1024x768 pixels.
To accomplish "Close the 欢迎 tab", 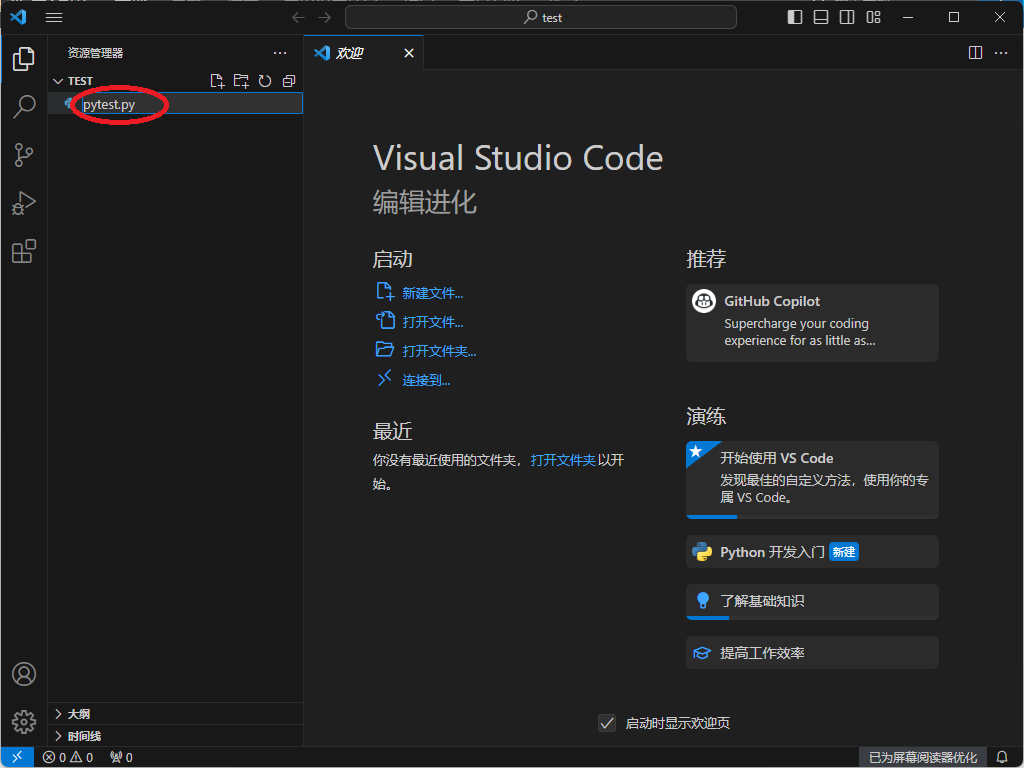I will pyautogui.click(x=409, y=53).
